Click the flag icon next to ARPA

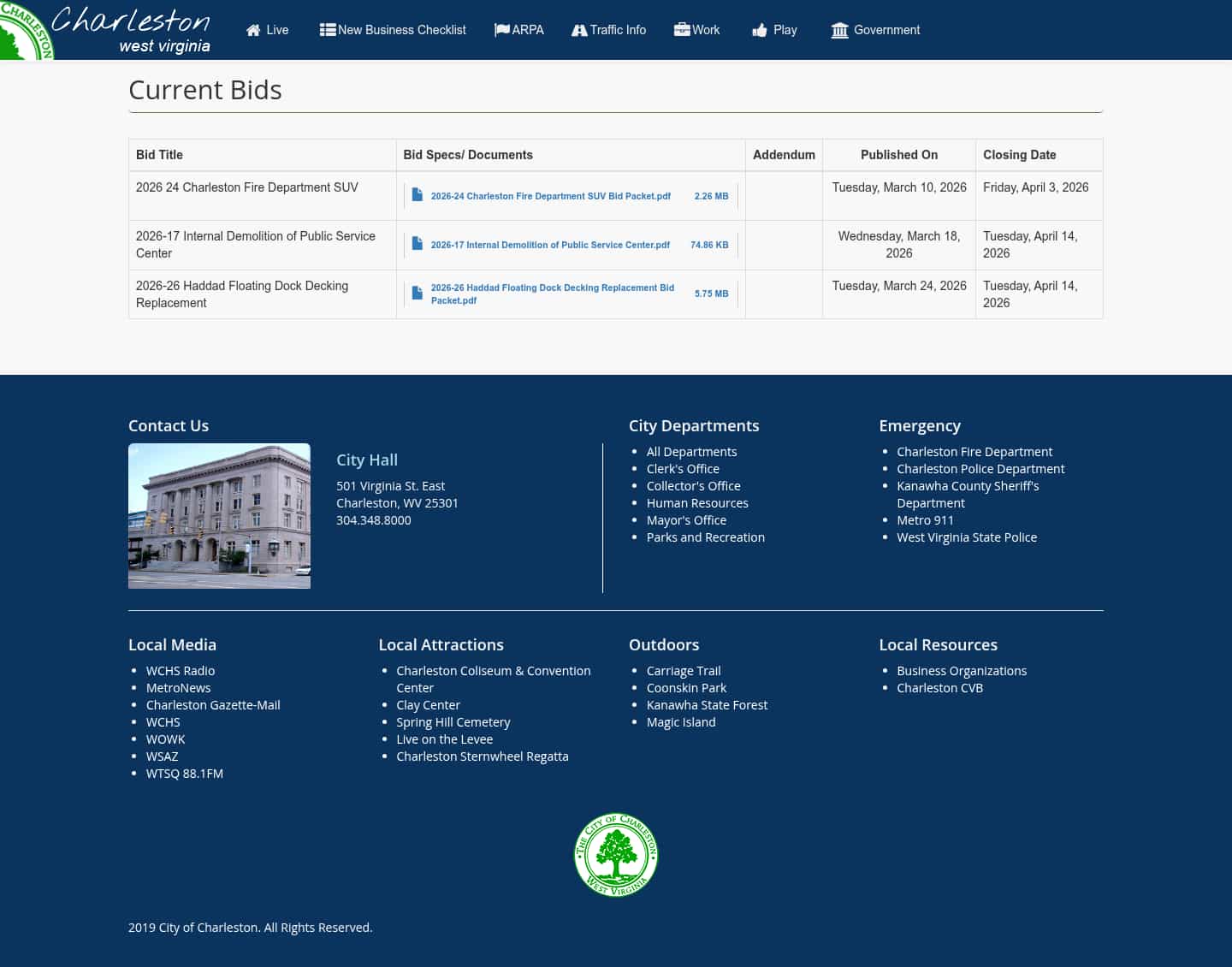(501, 28)
